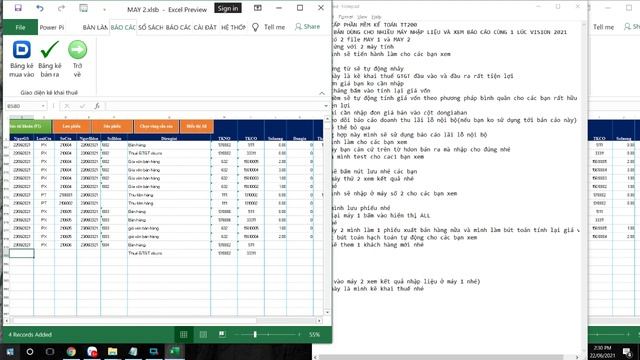Open the Help menu in Notepad
640x360 pixels.
click(x=376, y=17)
